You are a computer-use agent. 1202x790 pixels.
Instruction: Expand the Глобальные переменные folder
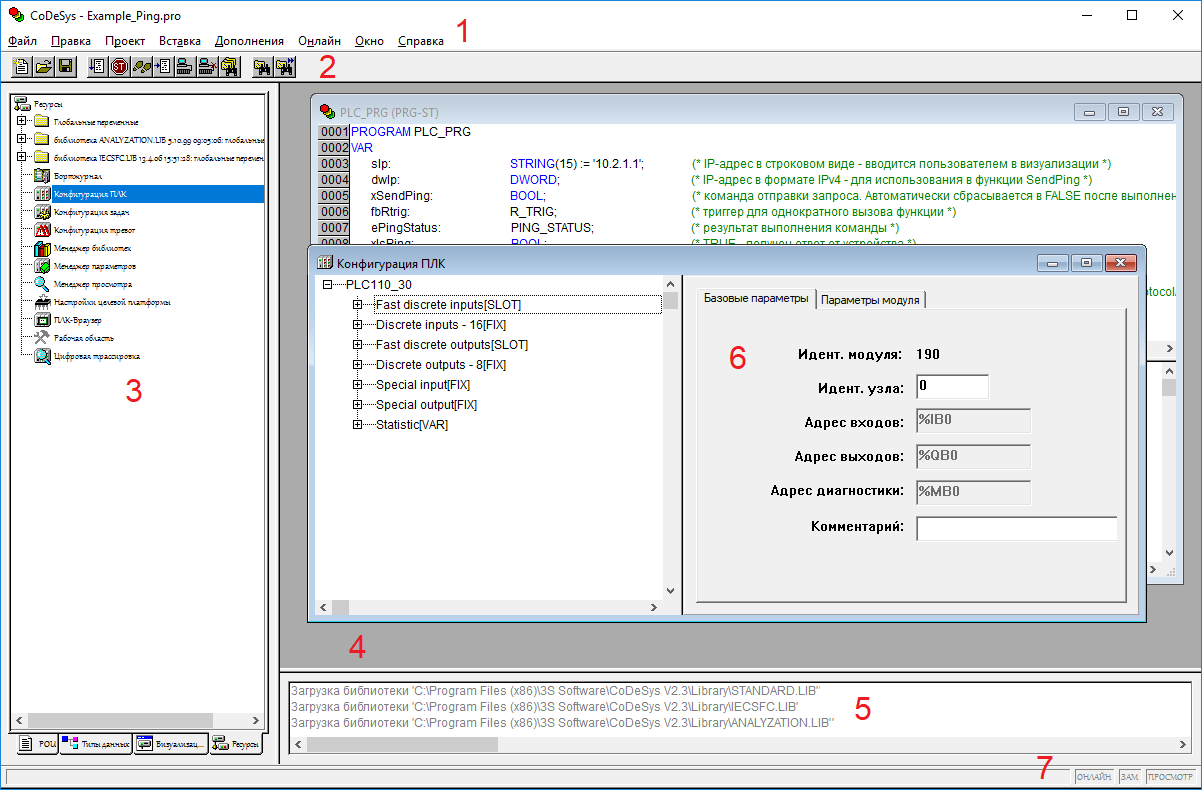click(x=22, y=122)
